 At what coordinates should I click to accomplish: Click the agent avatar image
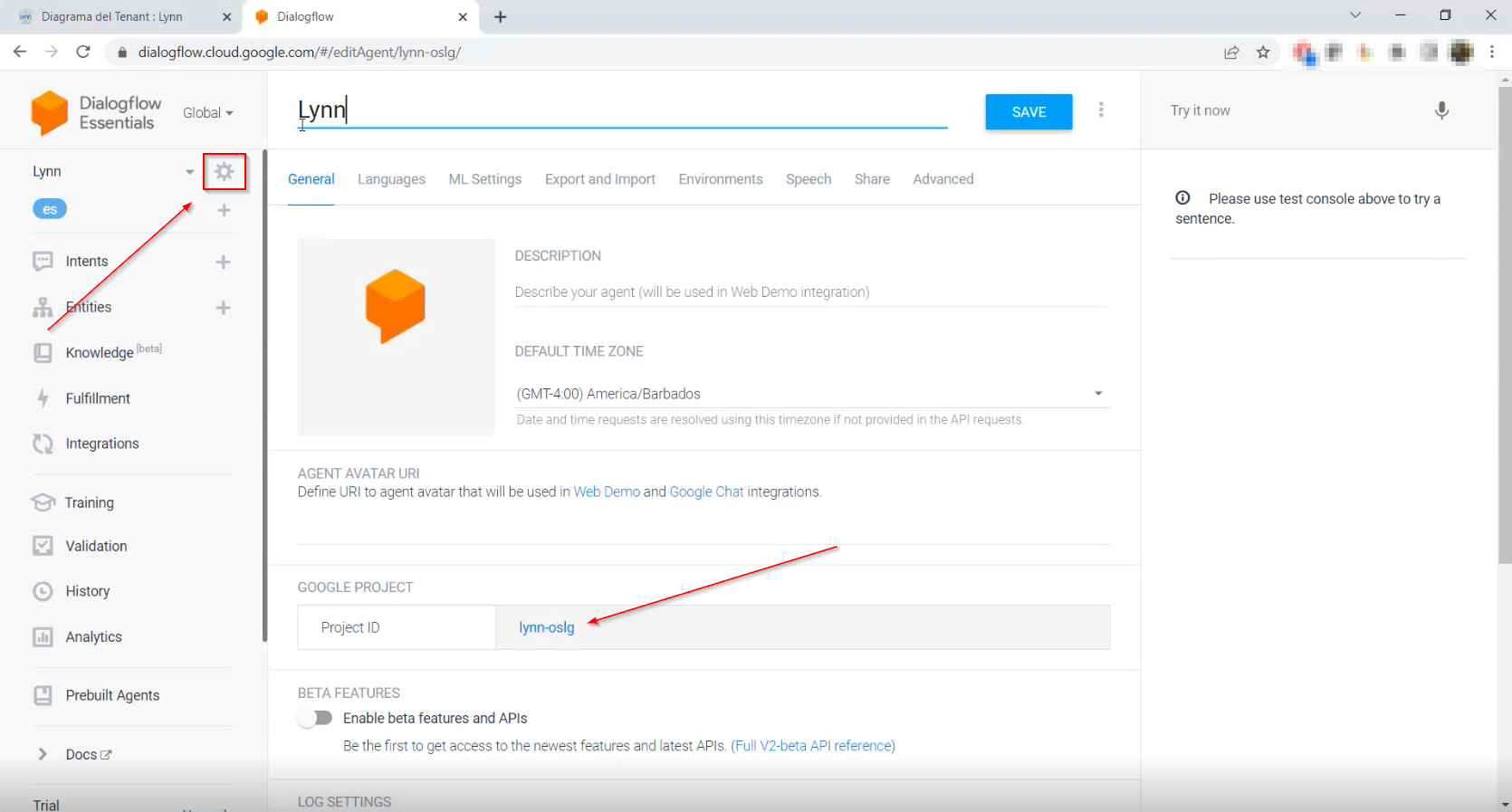tap(396, 337)
